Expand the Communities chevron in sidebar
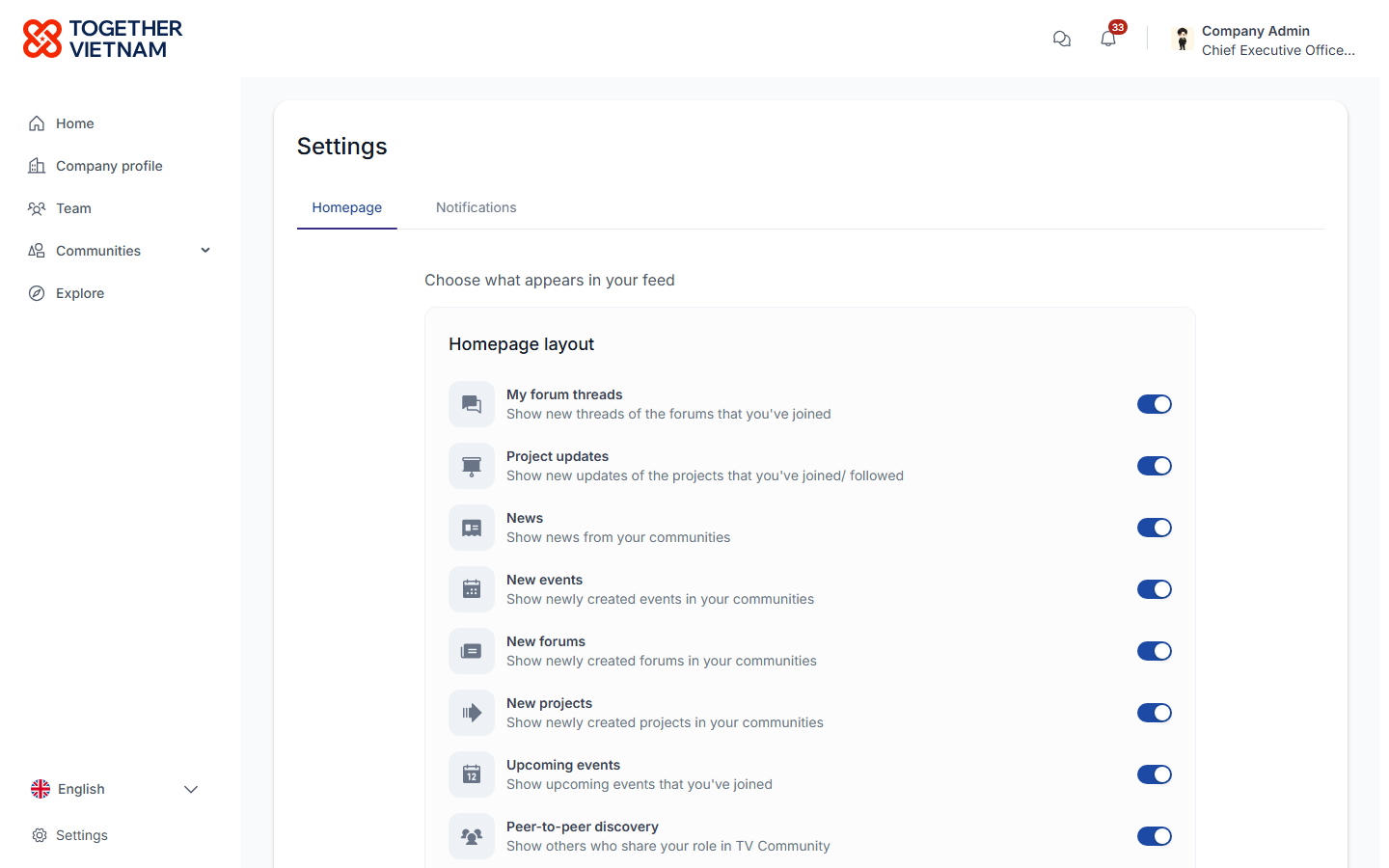1389x868 pixels. (x=205, y=251)
